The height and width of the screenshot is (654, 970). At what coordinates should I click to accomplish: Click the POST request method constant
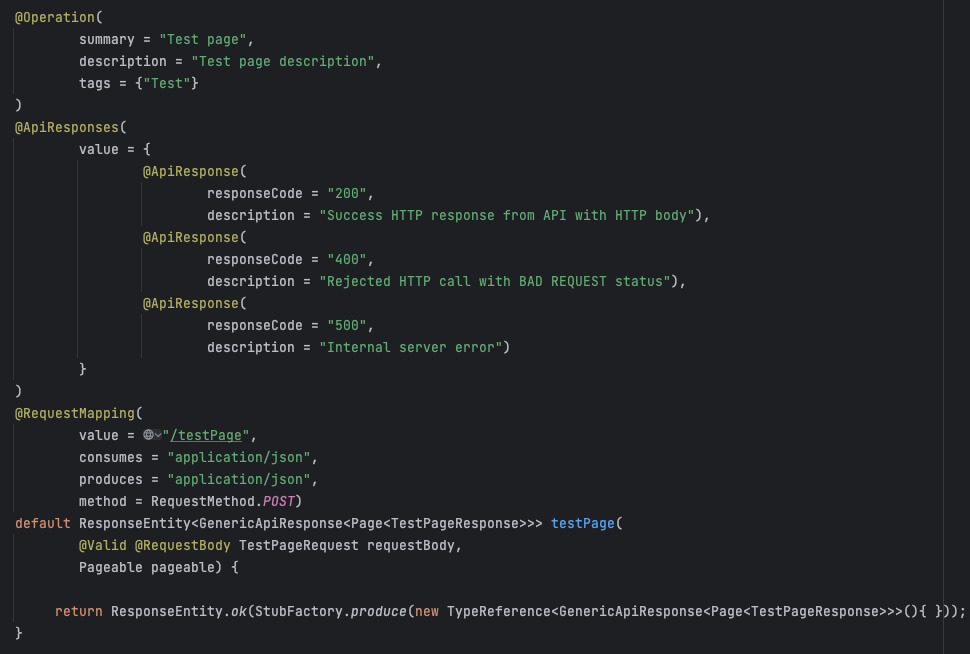(279, 501)
